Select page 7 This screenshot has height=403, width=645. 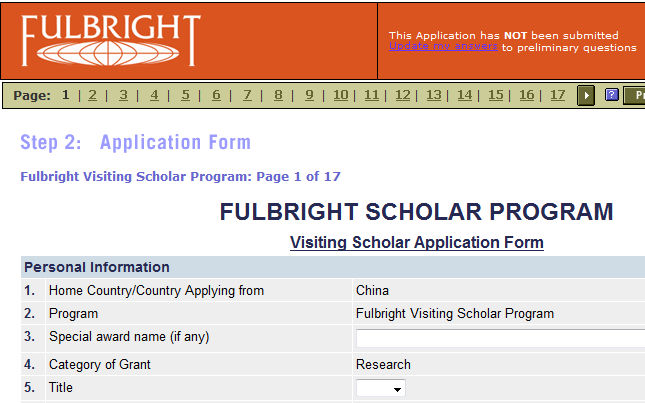pyautogui.click(x=247, y=95)
